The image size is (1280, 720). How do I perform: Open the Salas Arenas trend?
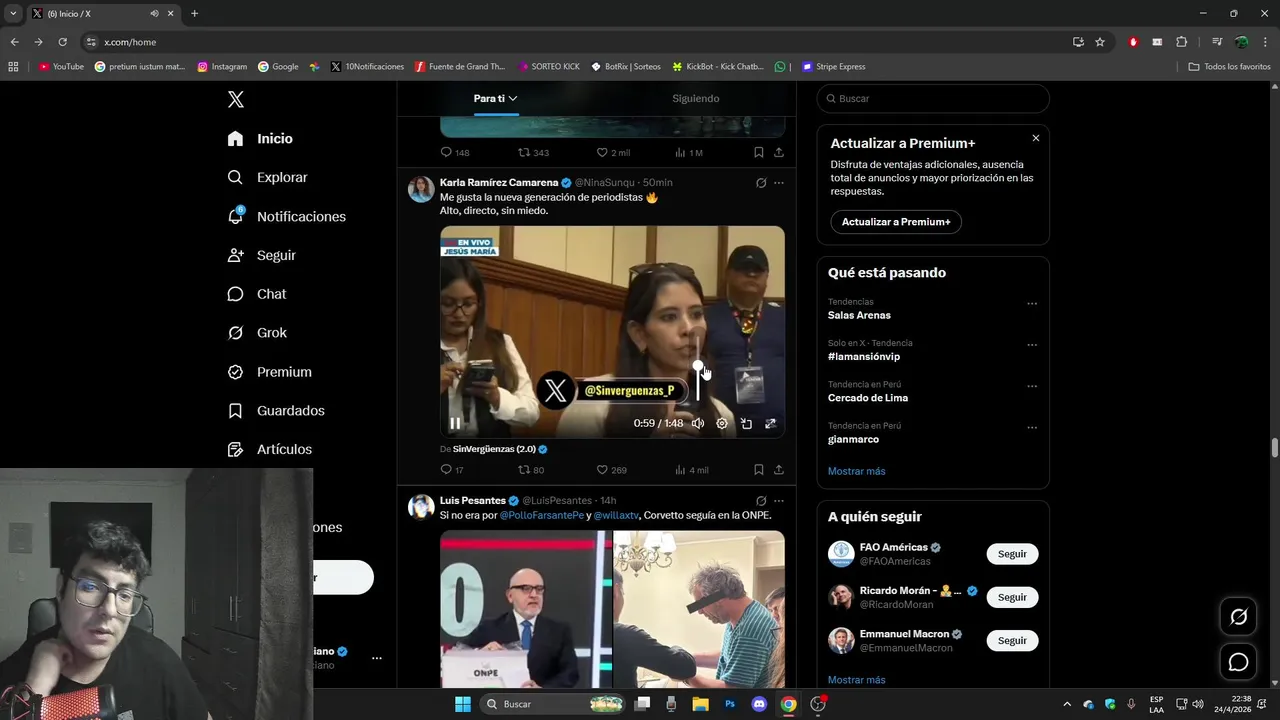pos(859,315)
